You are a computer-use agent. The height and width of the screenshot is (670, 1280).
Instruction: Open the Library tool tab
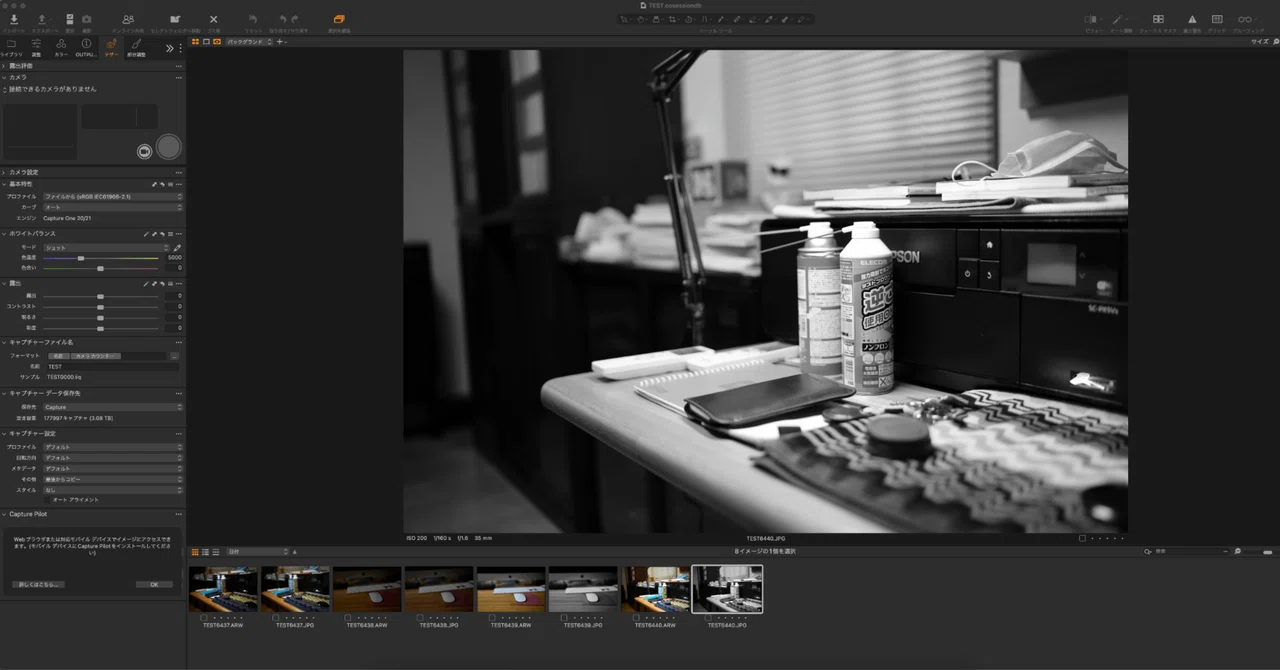click(x=11, y=46)
